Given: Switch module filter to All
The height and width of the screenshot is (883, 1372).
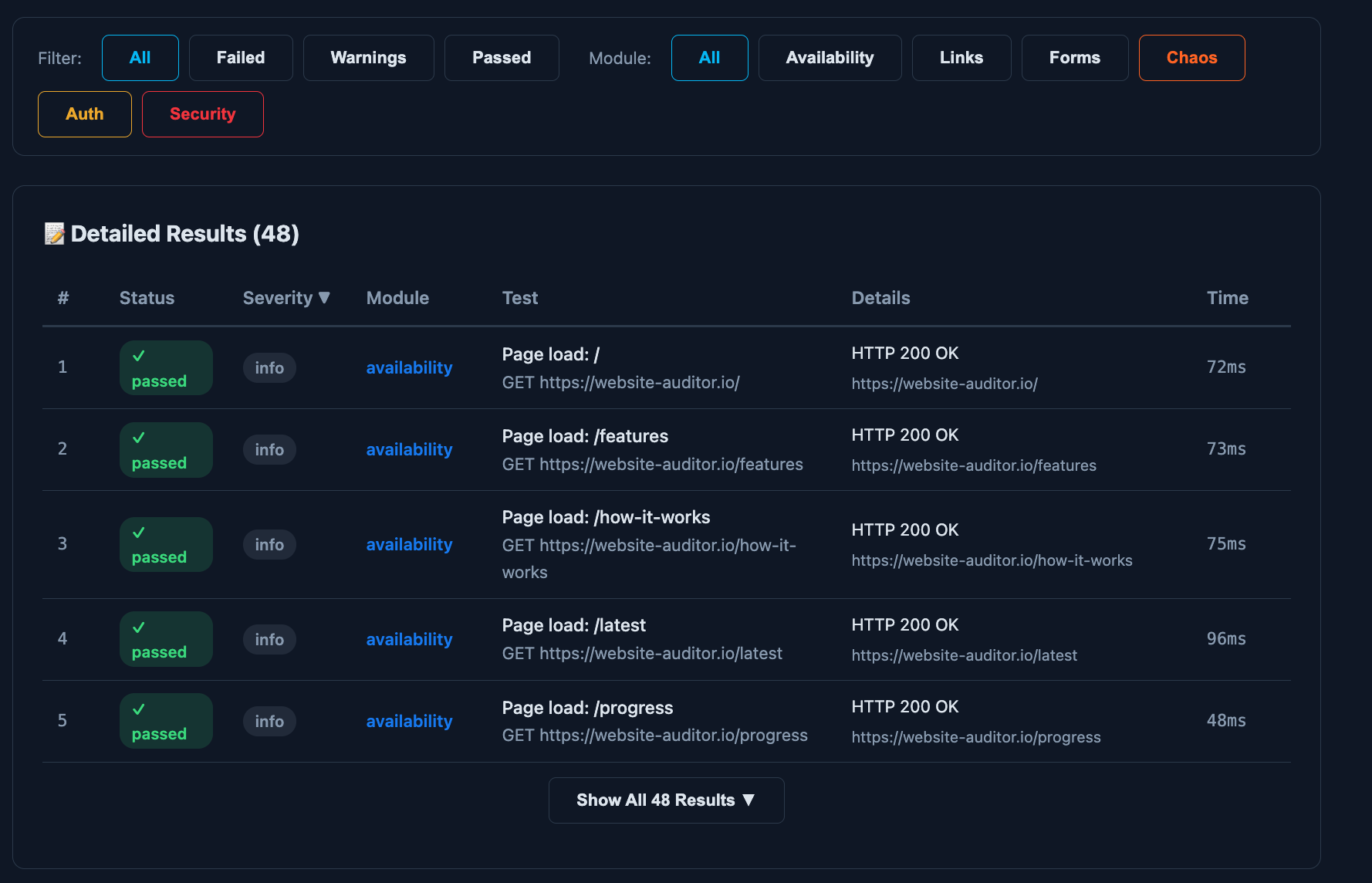Looking at the screenshot, I should [709, 57].
